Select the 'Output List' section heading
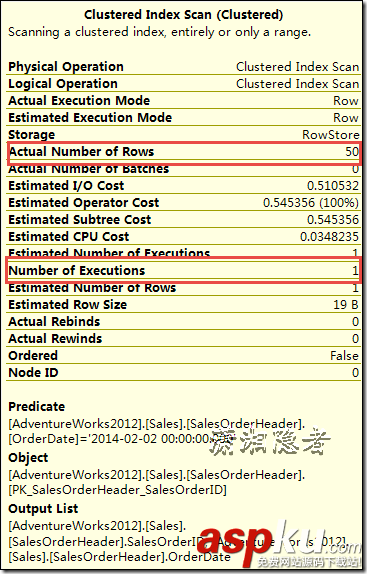The image size is (367, 574). pyautogui.click(x=43, y=508)
